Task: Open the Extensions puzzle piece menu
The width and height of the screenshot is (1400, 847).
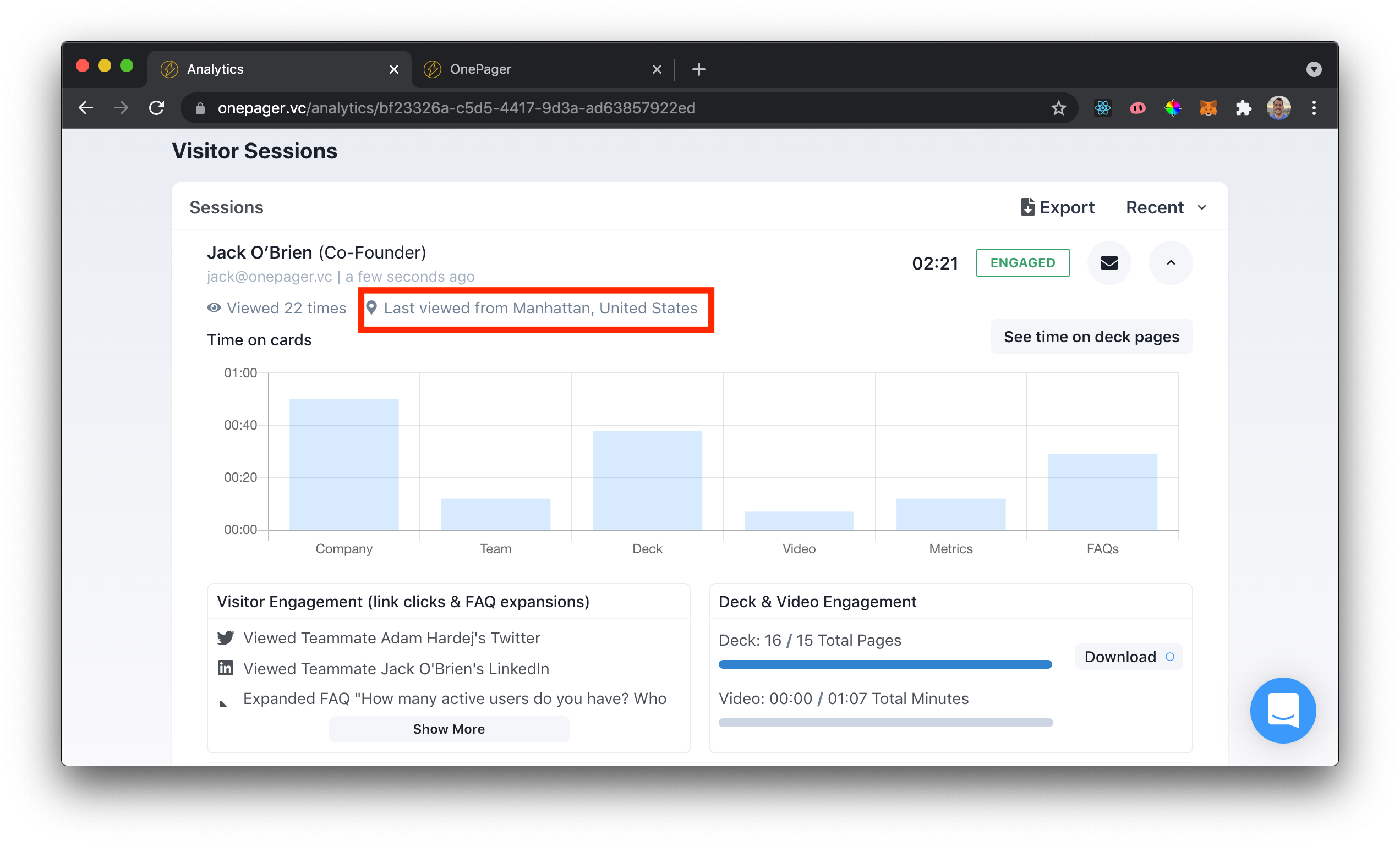Action: pos(1243,108)
